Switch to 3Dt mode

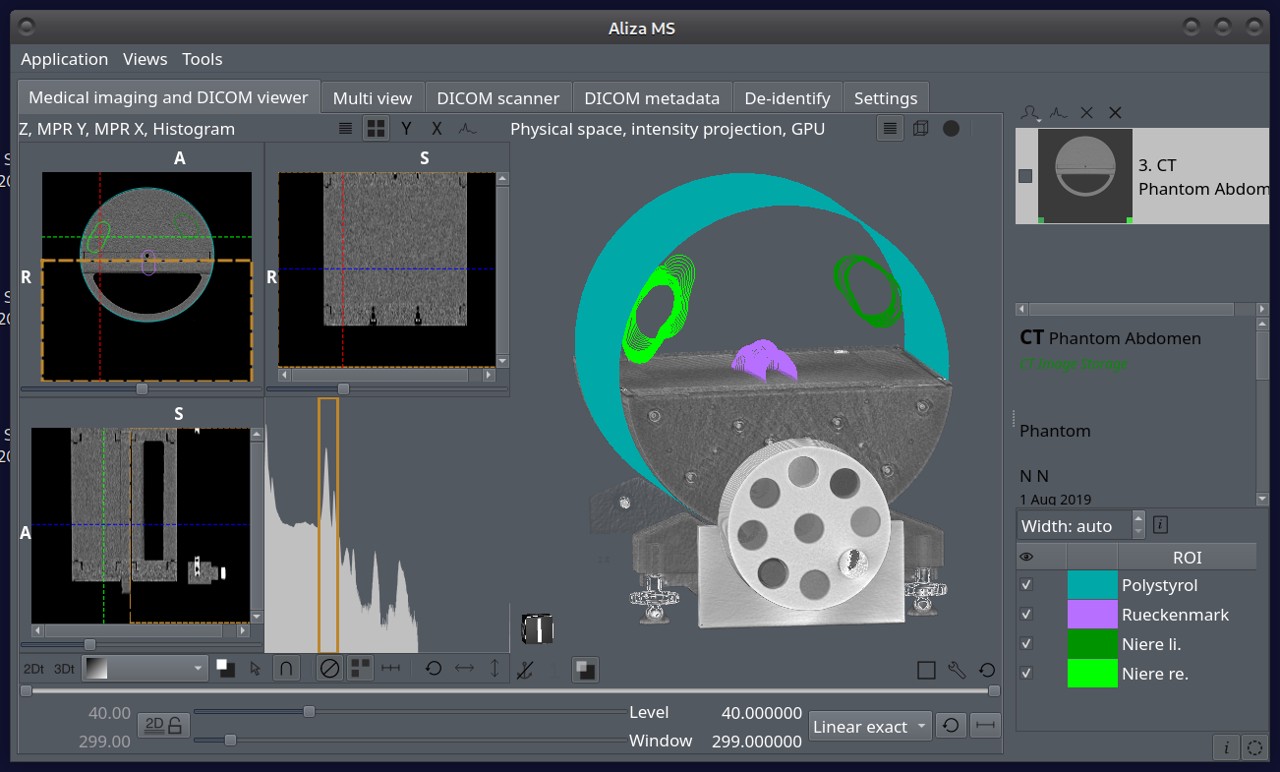click(64, 668)
